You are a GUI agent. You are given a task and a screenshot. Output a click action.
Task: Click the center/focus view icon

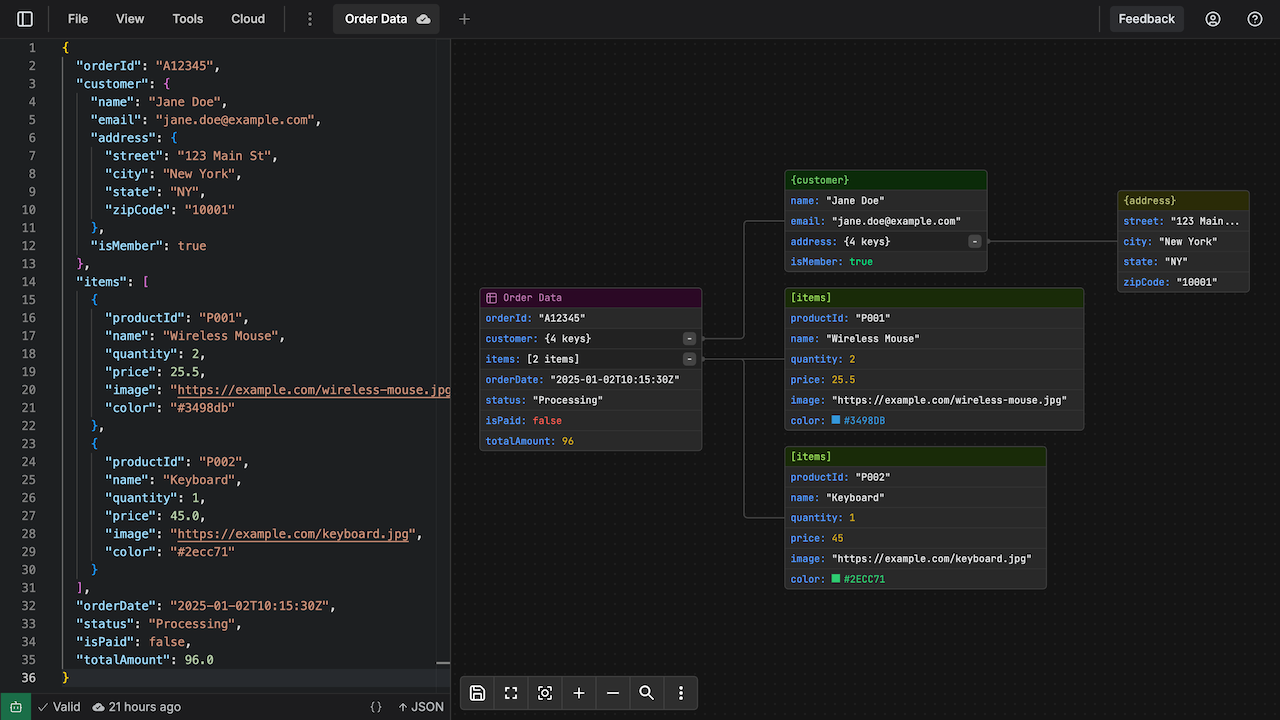click(545, 693)
